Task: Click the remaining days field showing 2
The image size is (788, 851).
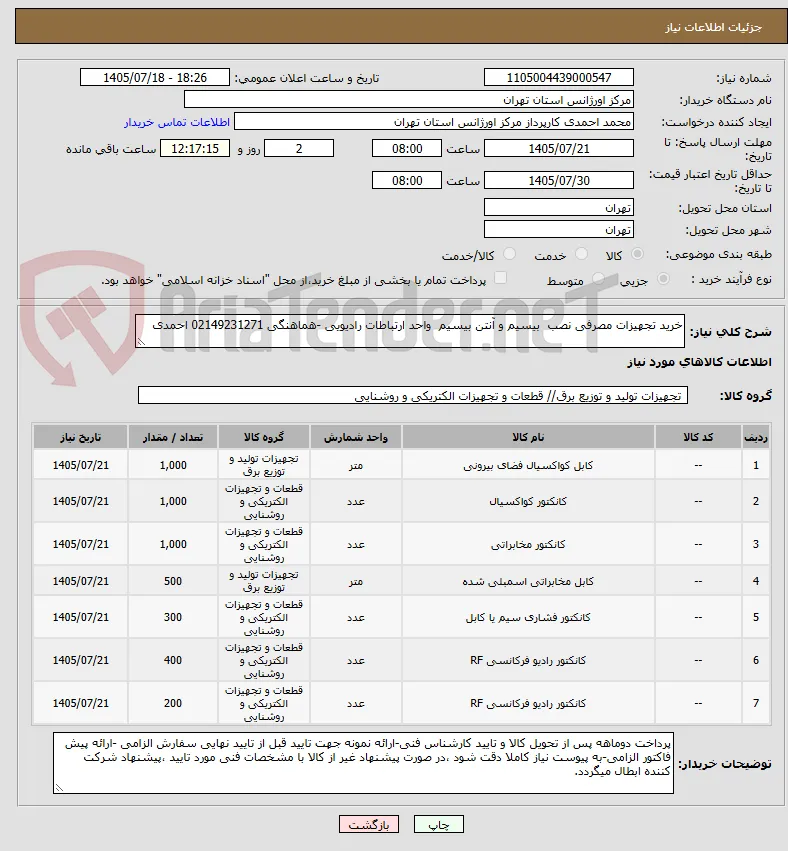Action: 298,149
